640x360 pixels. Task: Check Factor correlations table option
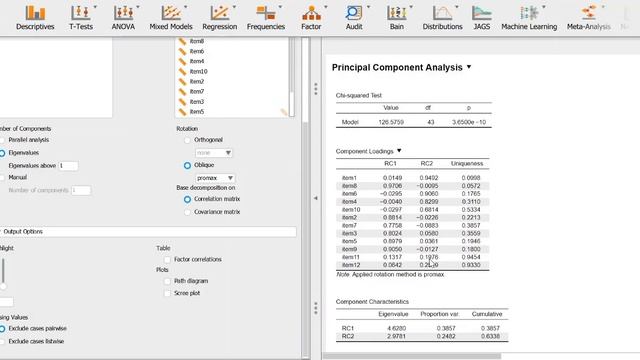pyautogui.click(x=167, y=260)
